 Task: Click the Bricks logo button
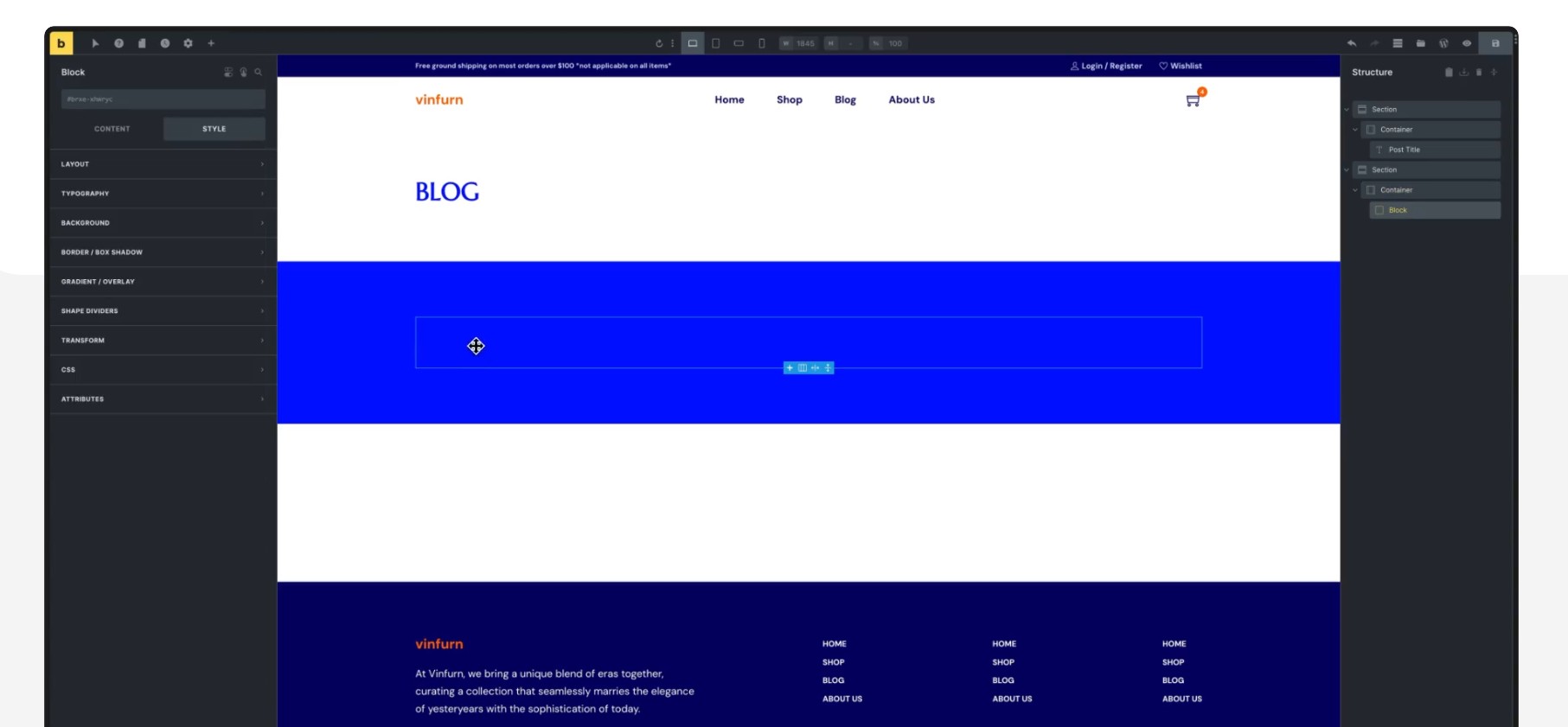tap(61, 43)
